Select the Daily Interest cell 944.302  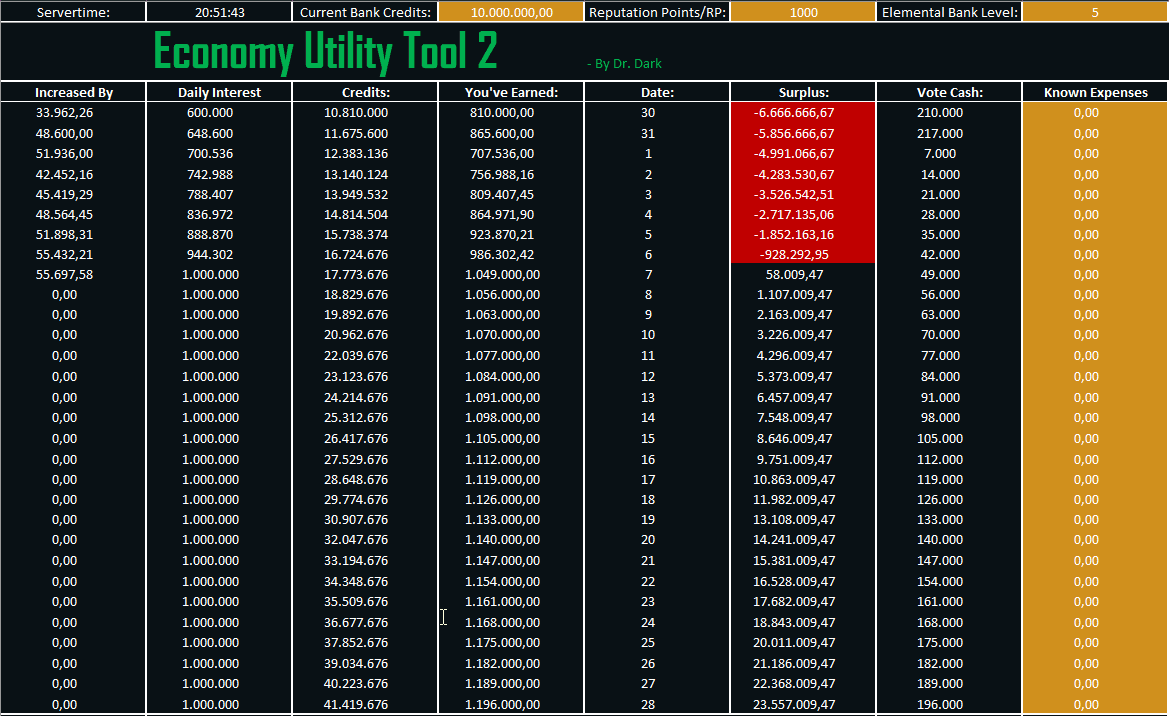pos(210,254)
